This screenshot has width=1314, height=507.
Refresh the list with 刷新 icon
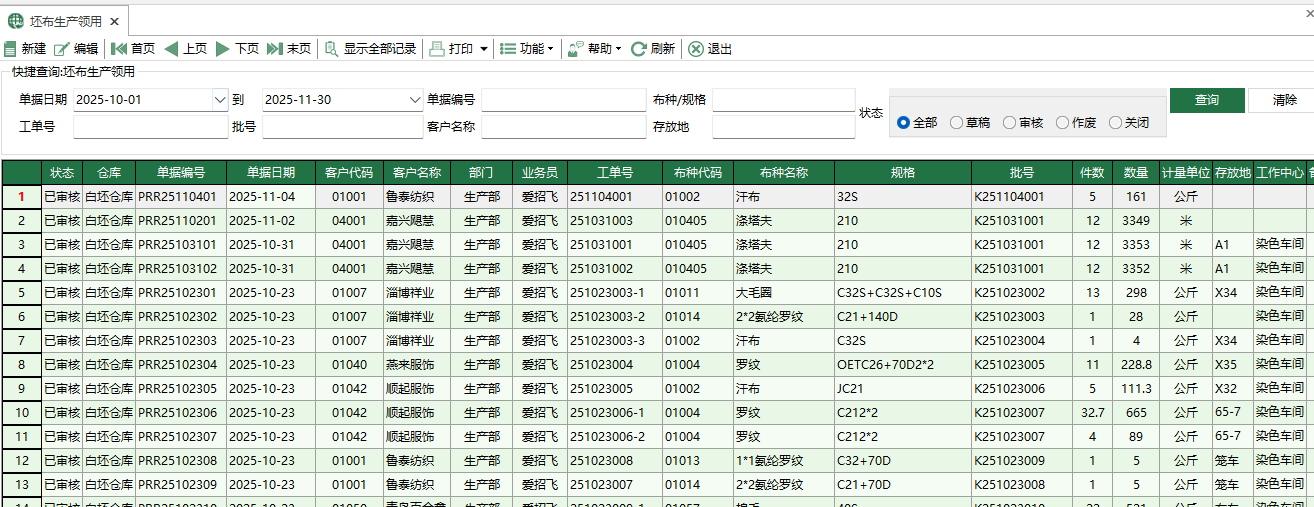638,49
